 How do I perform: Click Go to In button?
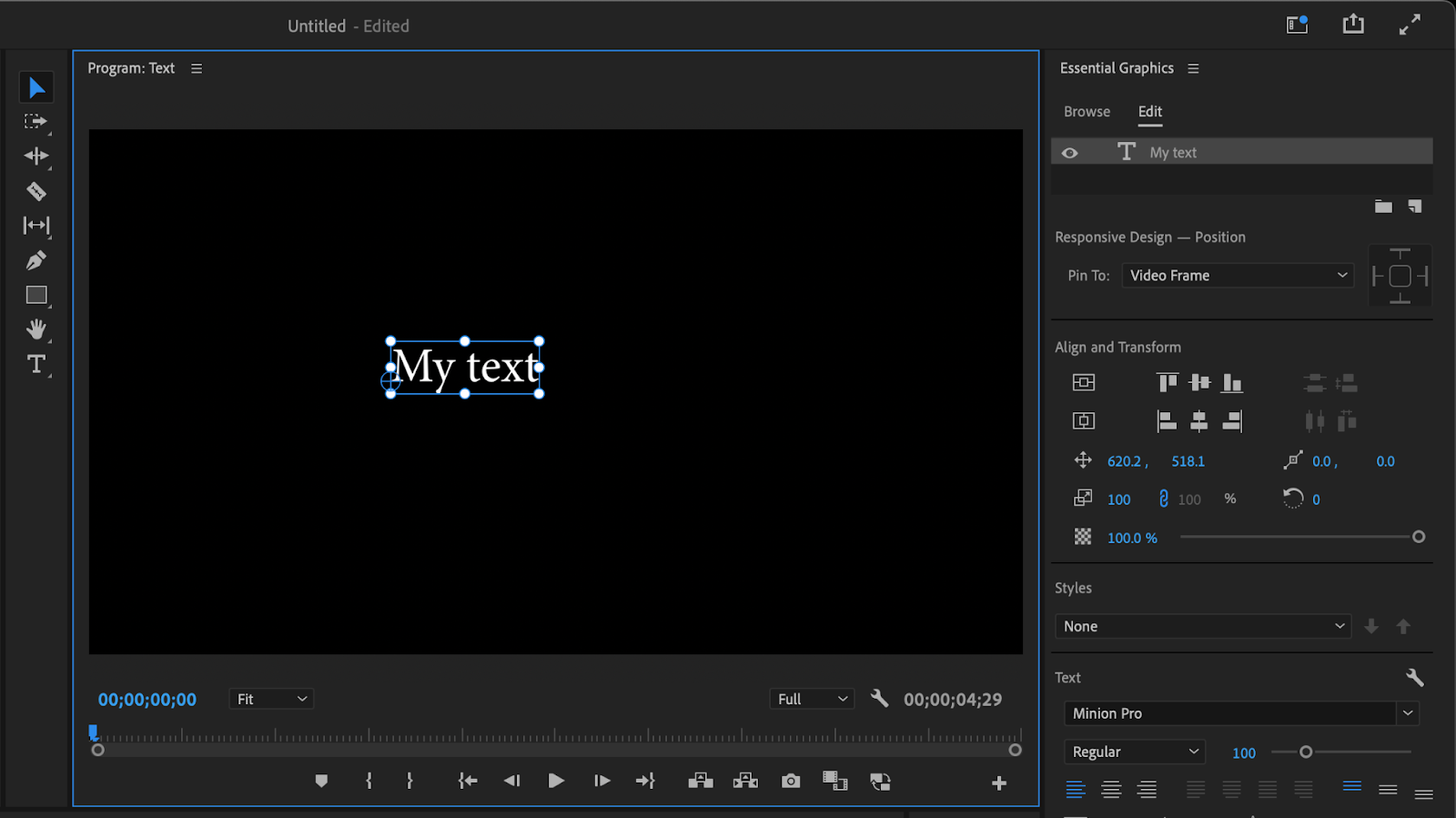point(468,781)
